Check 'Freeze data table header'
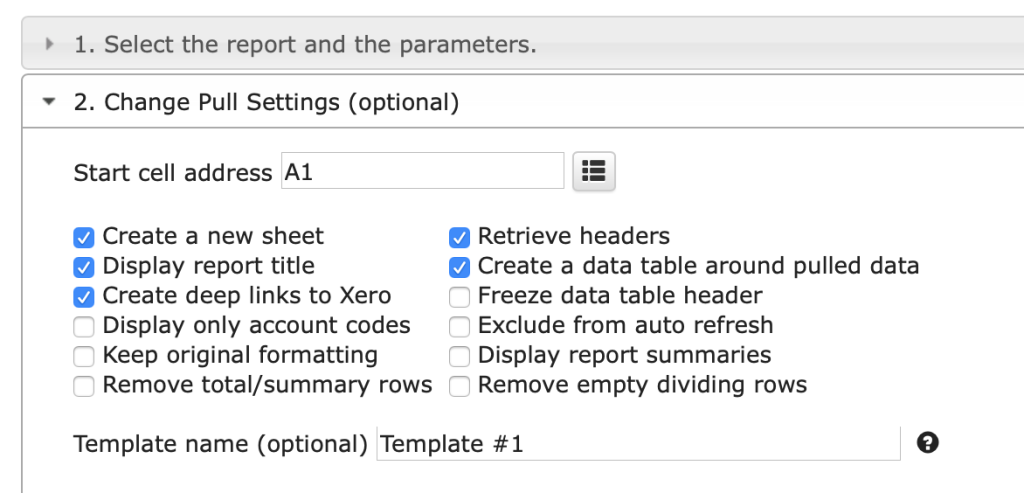Viewport: 1024px width, 493px height. click(x=459, y=297)
